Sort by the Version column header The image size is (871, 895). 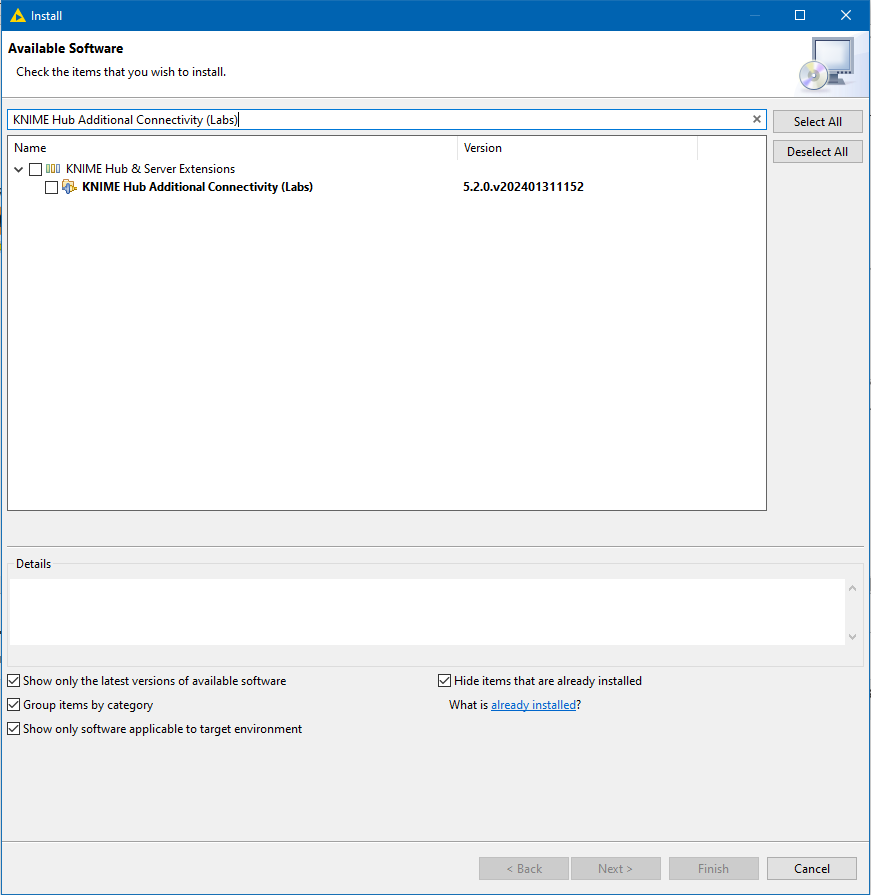tap(577, 148)
